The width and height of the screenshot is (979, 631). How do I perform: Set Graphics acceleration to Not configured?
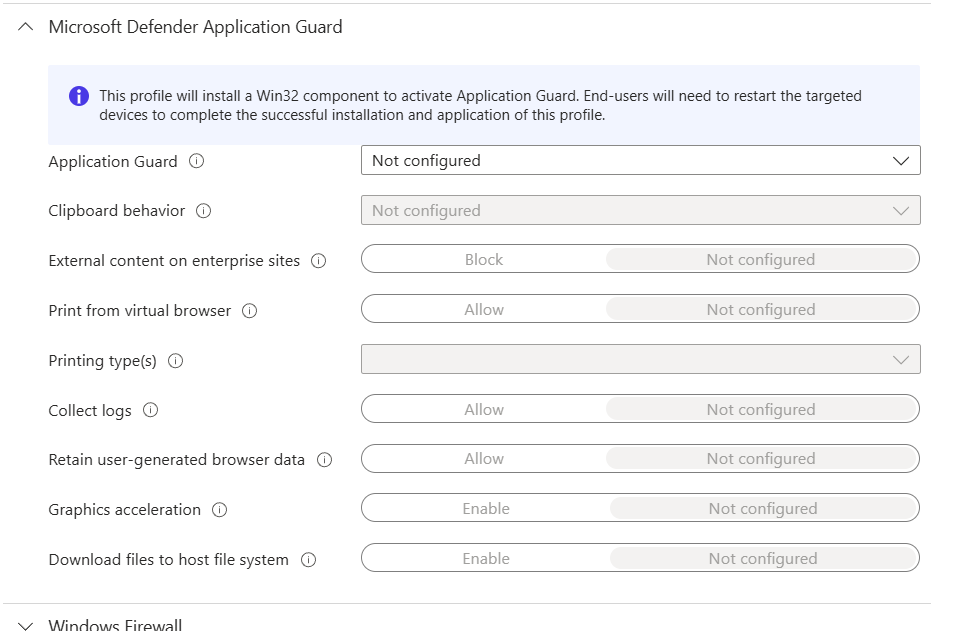click(763, 508)
